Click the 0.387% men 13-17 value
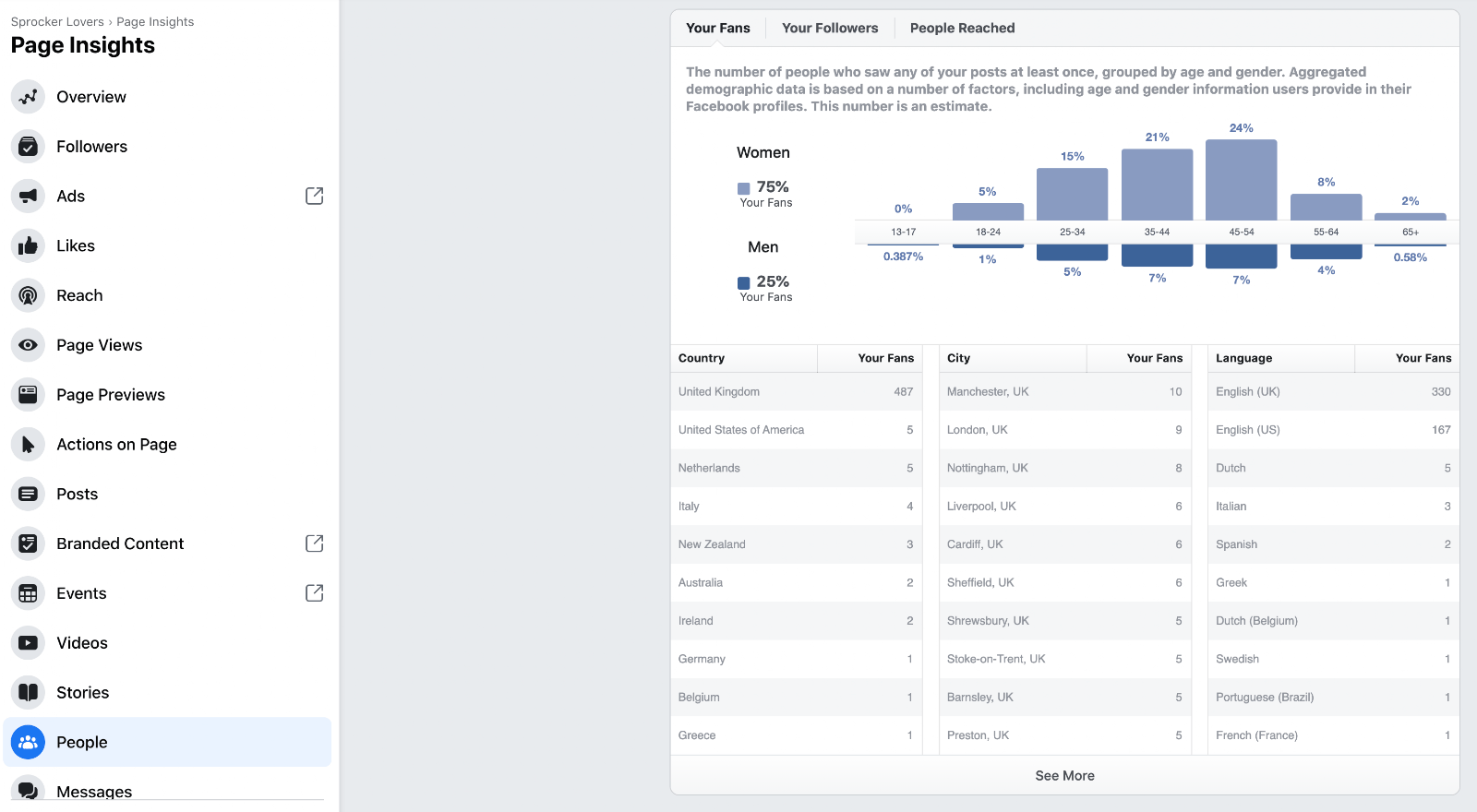Screen dimensions: 1477x812 (x=903, y=257)
